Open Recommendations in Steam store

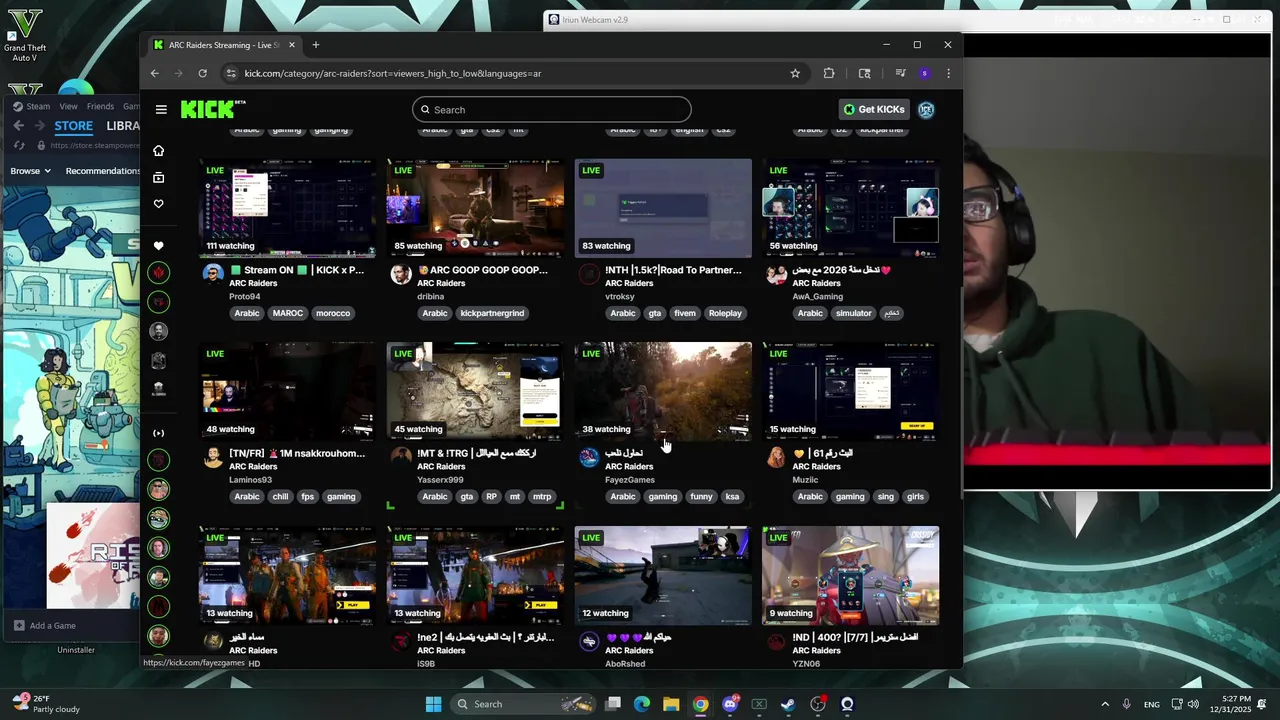tap(102, 171)
